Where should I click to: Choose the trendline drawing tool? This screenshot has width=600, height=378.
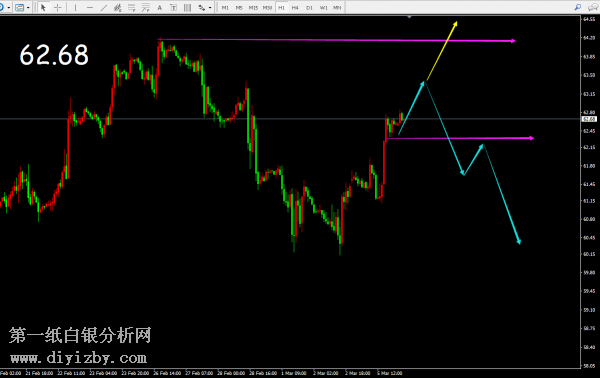(104, 7)
